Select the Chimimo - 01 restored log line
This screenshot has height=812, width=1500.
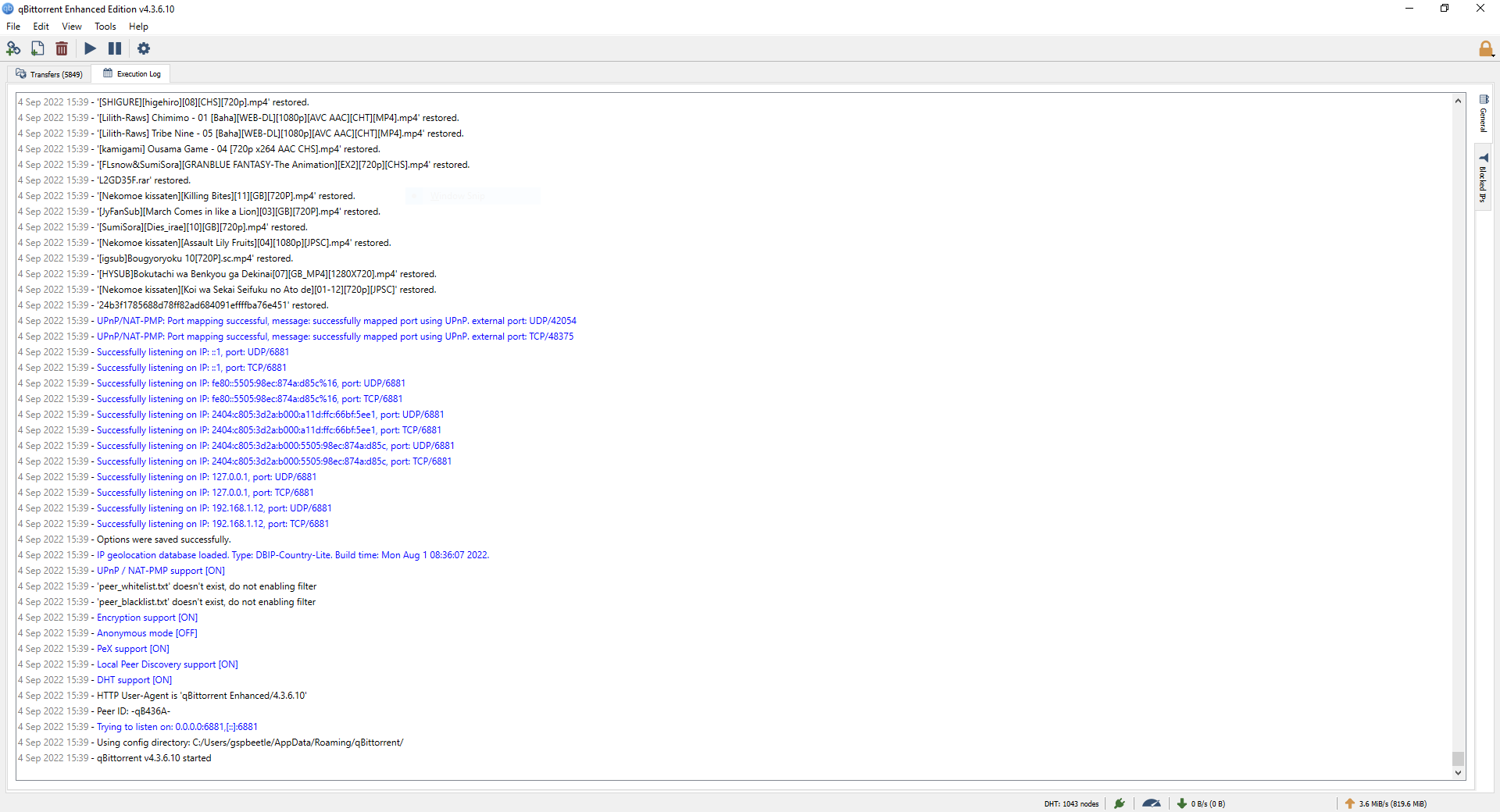[239, 118]
